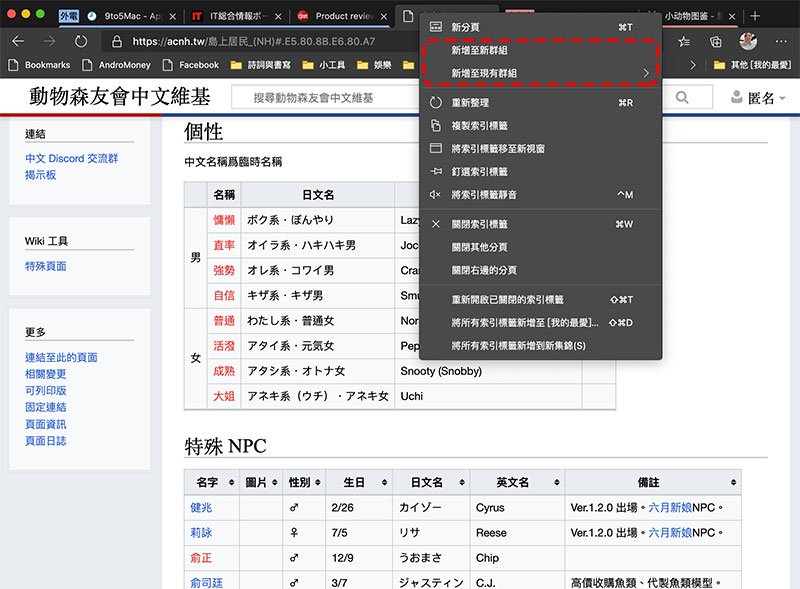Image resolution: width=800 pixels, height=589 pixels.
Task: Click the favorites star icon
Action: (x=684, y=41)
